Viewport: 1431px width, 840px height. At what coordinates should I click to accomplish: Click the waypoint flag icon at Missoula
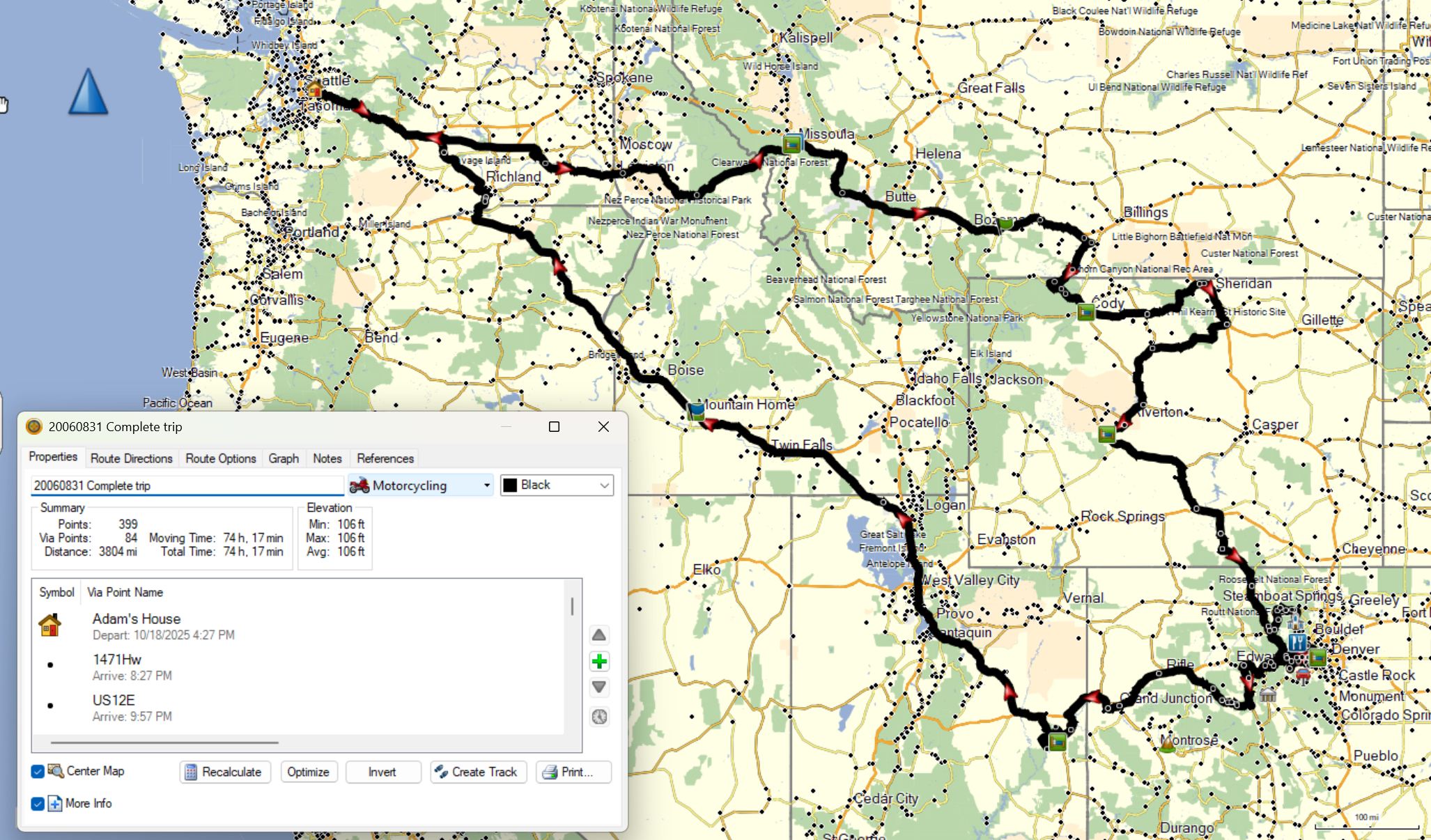(x=791, y=144)
